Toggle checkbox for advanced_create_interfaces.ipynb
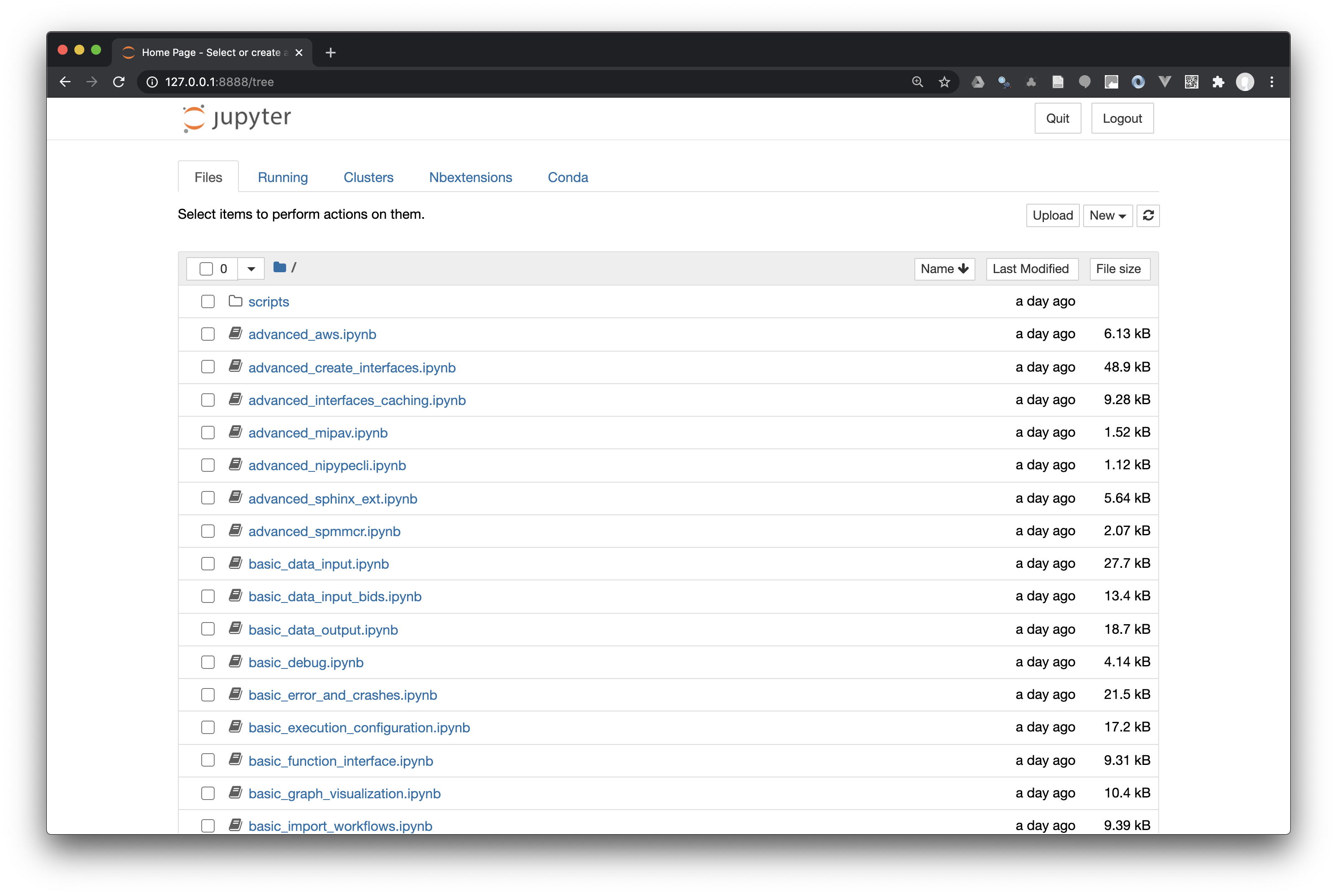 [207, 367]
